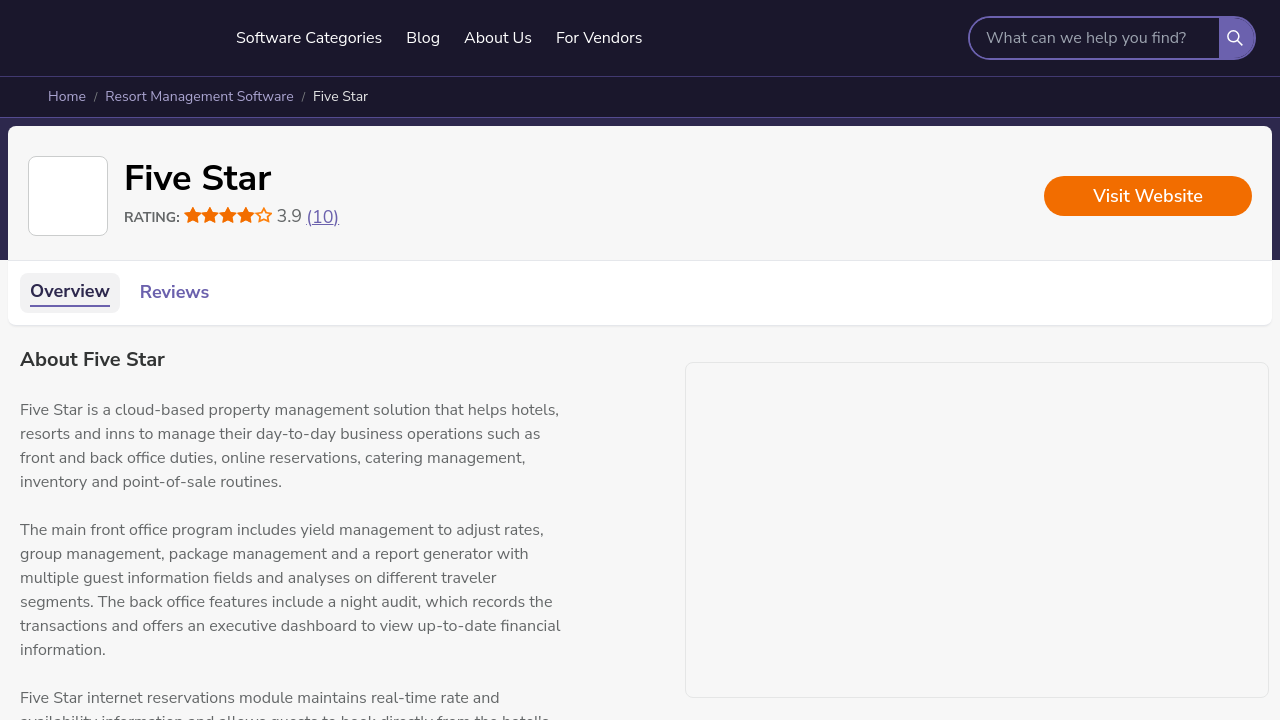Viewport: 1280px width, 720px height.
Task: Click the search magnifier icon button
Action: point(1236,38)
